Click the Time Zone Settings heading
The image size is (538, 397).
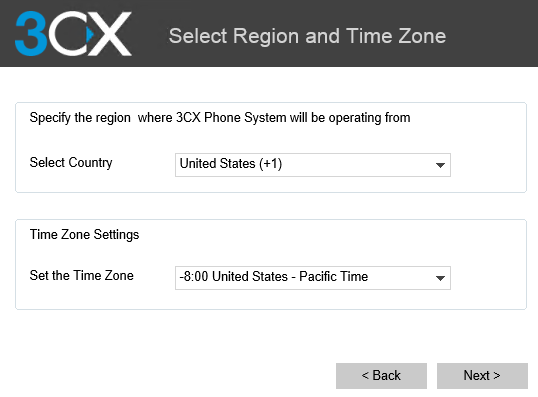[84, 235]
